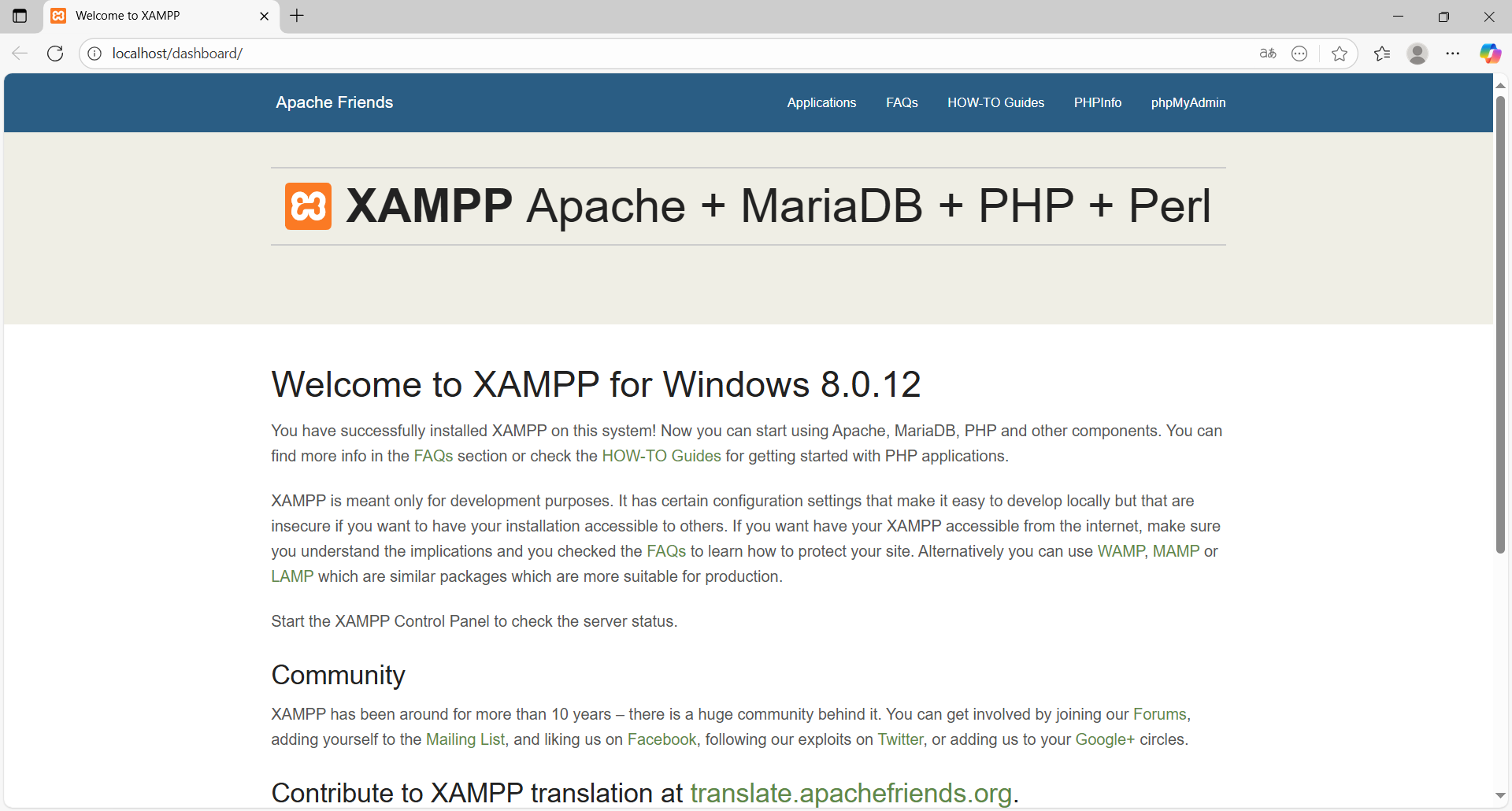The image size is (1512, 811).
Task: Open the user profile icon
Action: (x=1417, y=54)
